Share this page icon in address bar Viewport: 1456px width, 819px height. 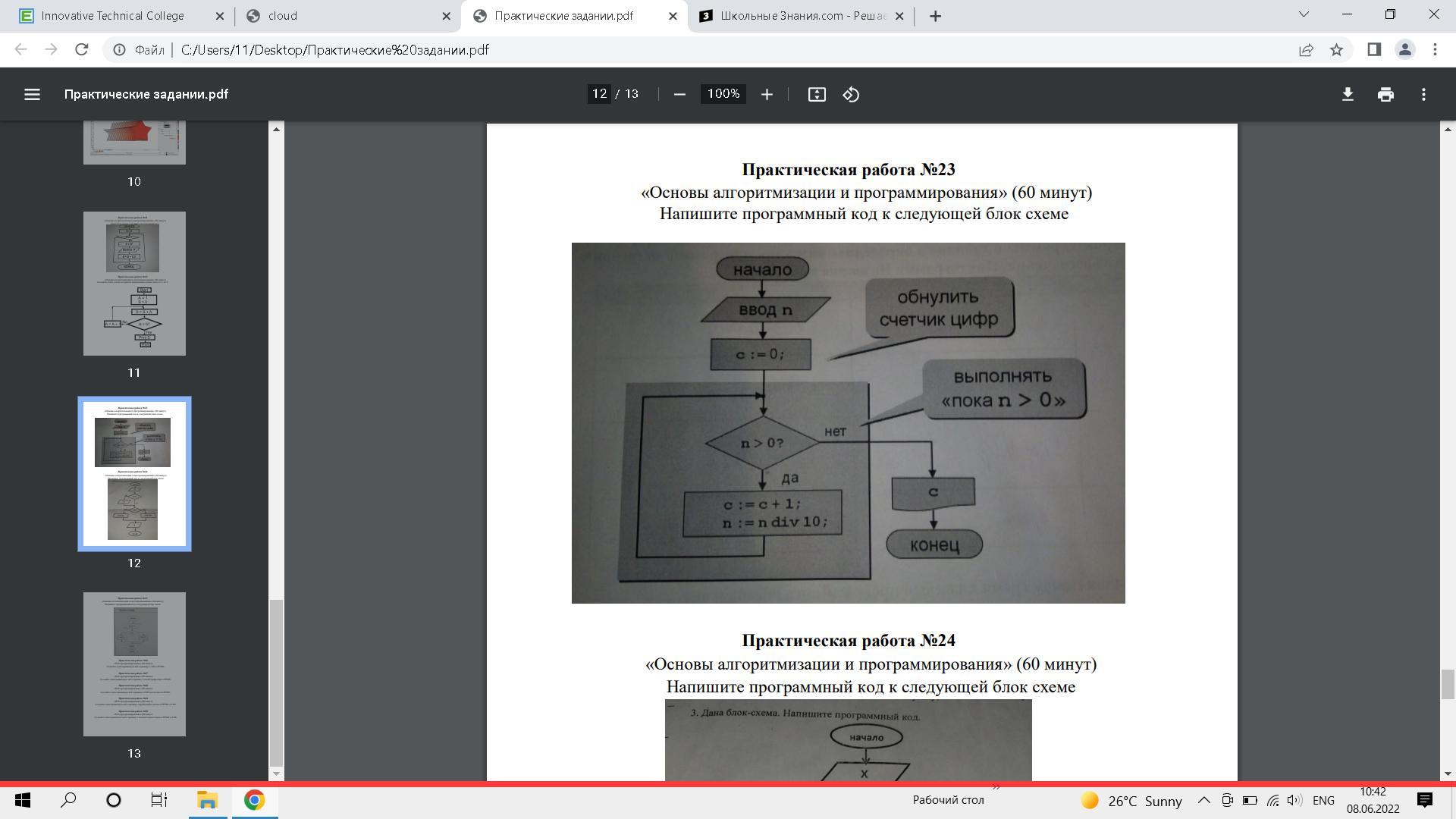tap(1306, 49)
